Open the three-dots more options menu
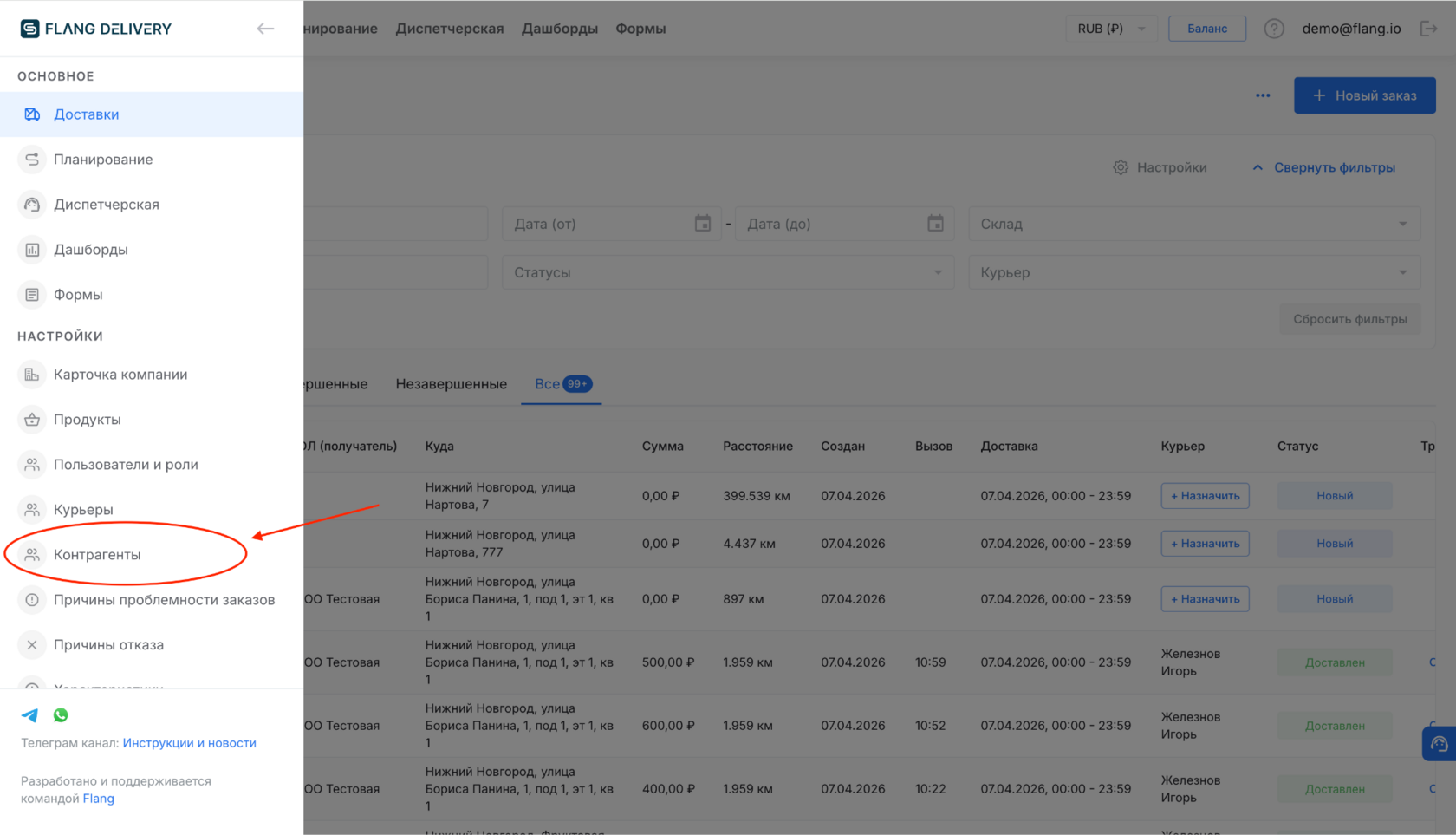This screenshot has width=1456, height=835. [x=1263, y=95]
